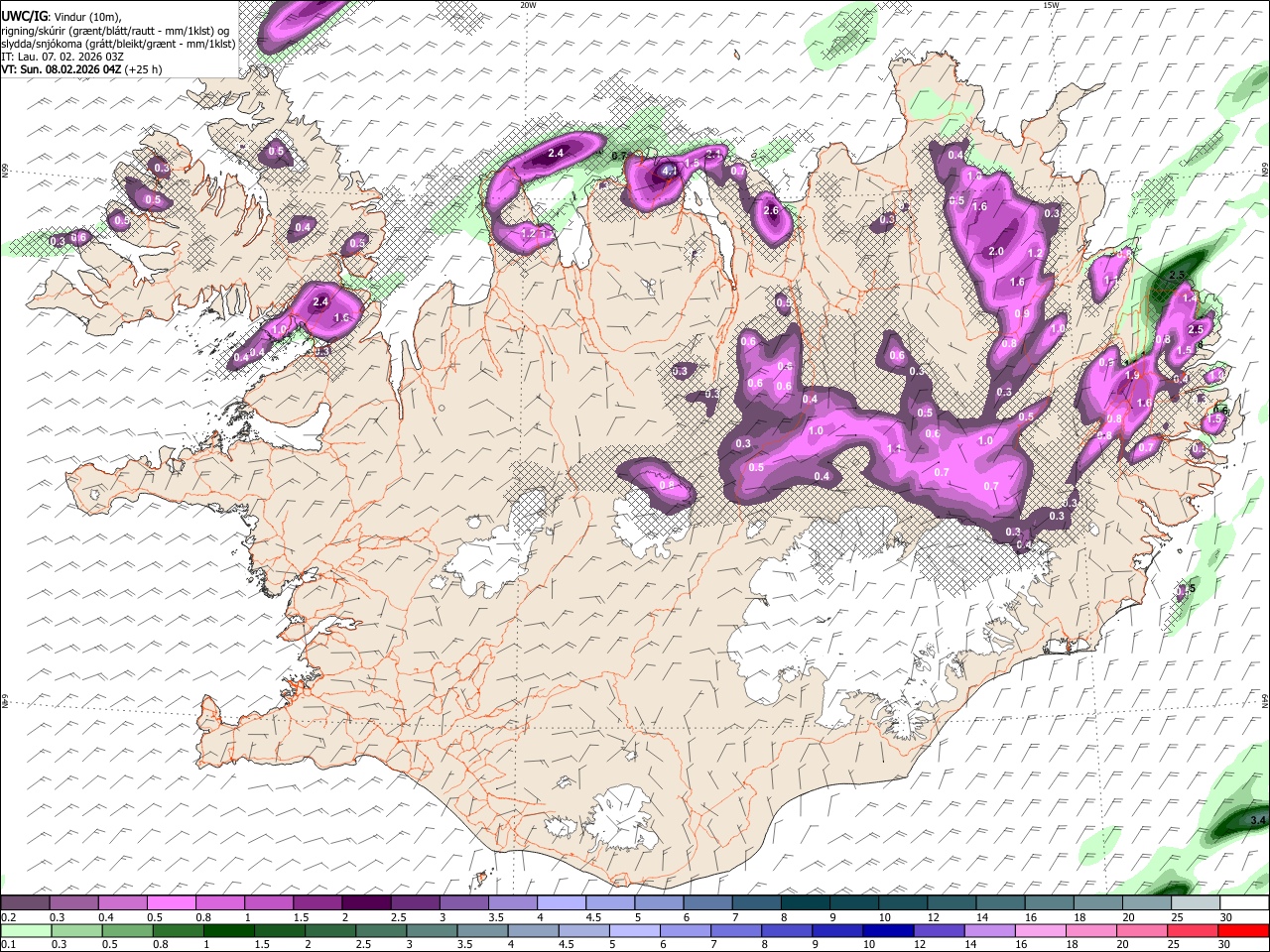The height and width of the screenshot is (952, 1270).
Task: Click the '2.6' precipitation value on the map
Action: 770,210
